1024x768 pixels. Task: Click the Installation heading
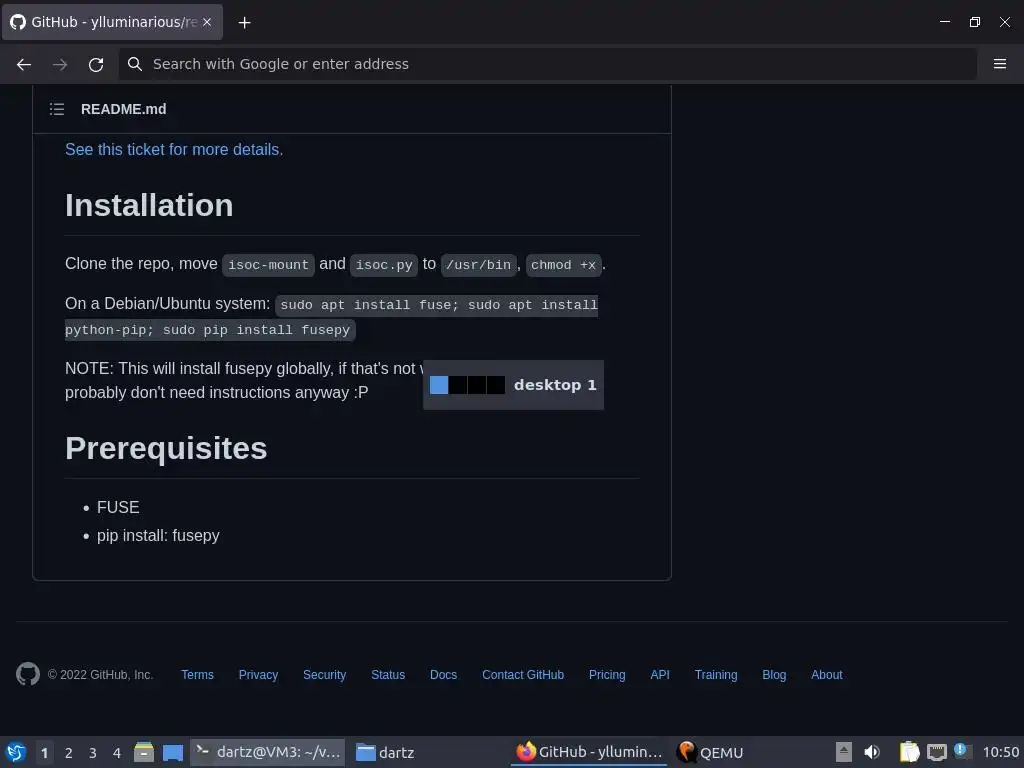[149, 205]
